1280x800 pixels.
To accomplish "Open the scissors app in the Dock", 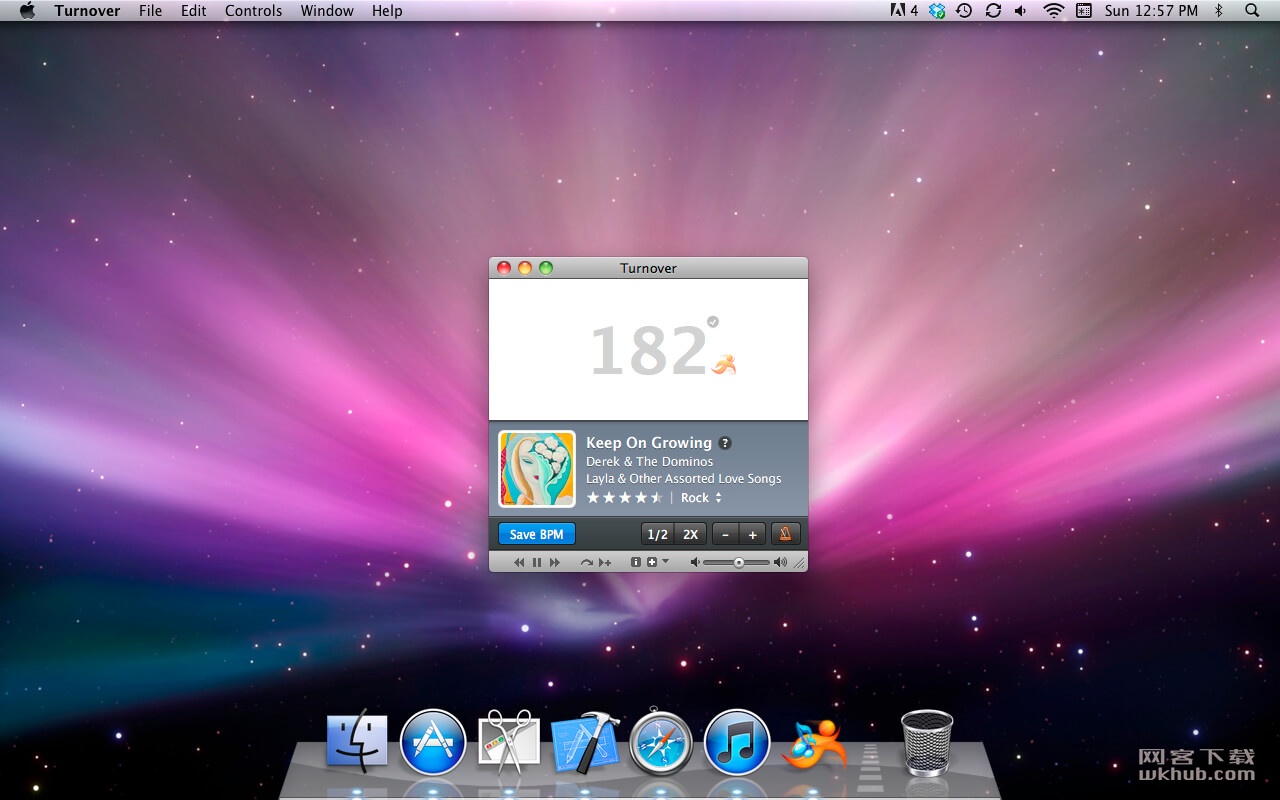I will 509,742.
